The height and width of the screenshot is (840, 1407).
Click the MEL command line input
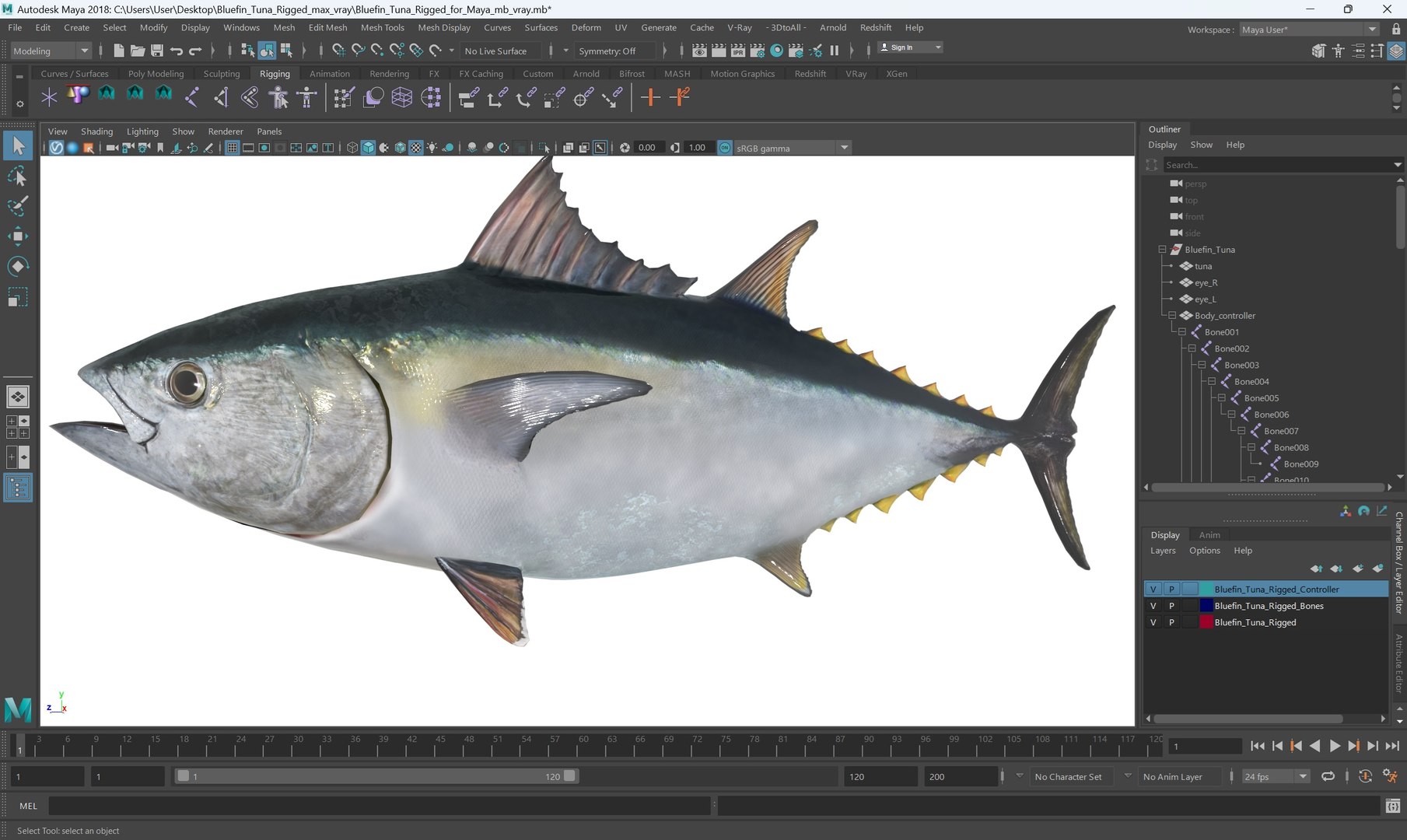[x=380, y=806]
